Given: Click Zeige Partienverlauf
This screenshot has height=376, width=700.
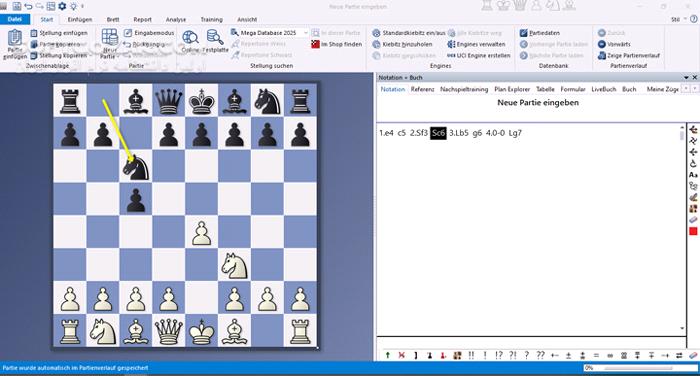Looking at the screenshot, I should pos(629,55).
